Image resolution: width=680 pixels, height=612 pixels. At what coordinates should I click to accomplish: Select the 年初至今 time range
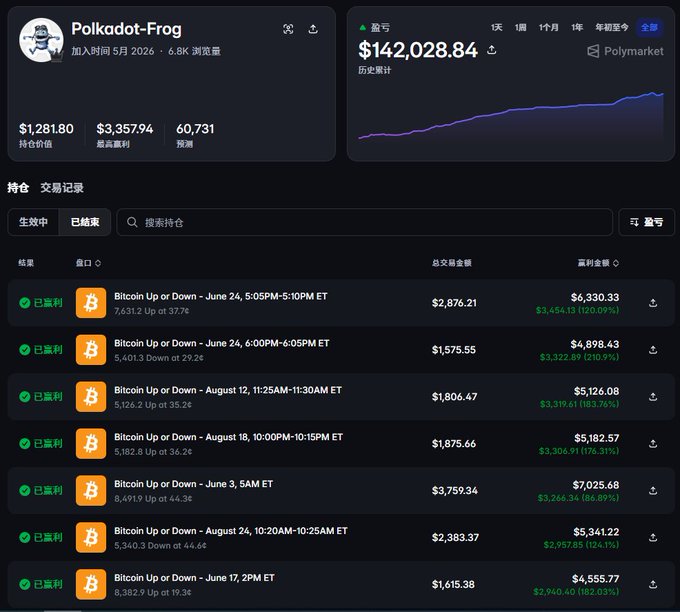[x=611, y=27]
